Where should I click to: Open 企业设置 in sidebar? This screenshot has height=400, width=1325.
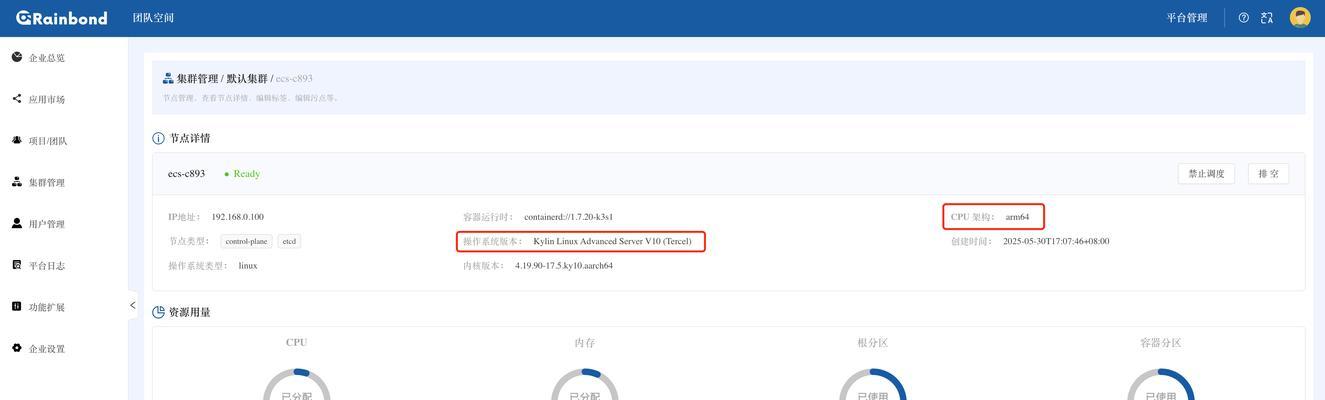(x=47, y=349)
